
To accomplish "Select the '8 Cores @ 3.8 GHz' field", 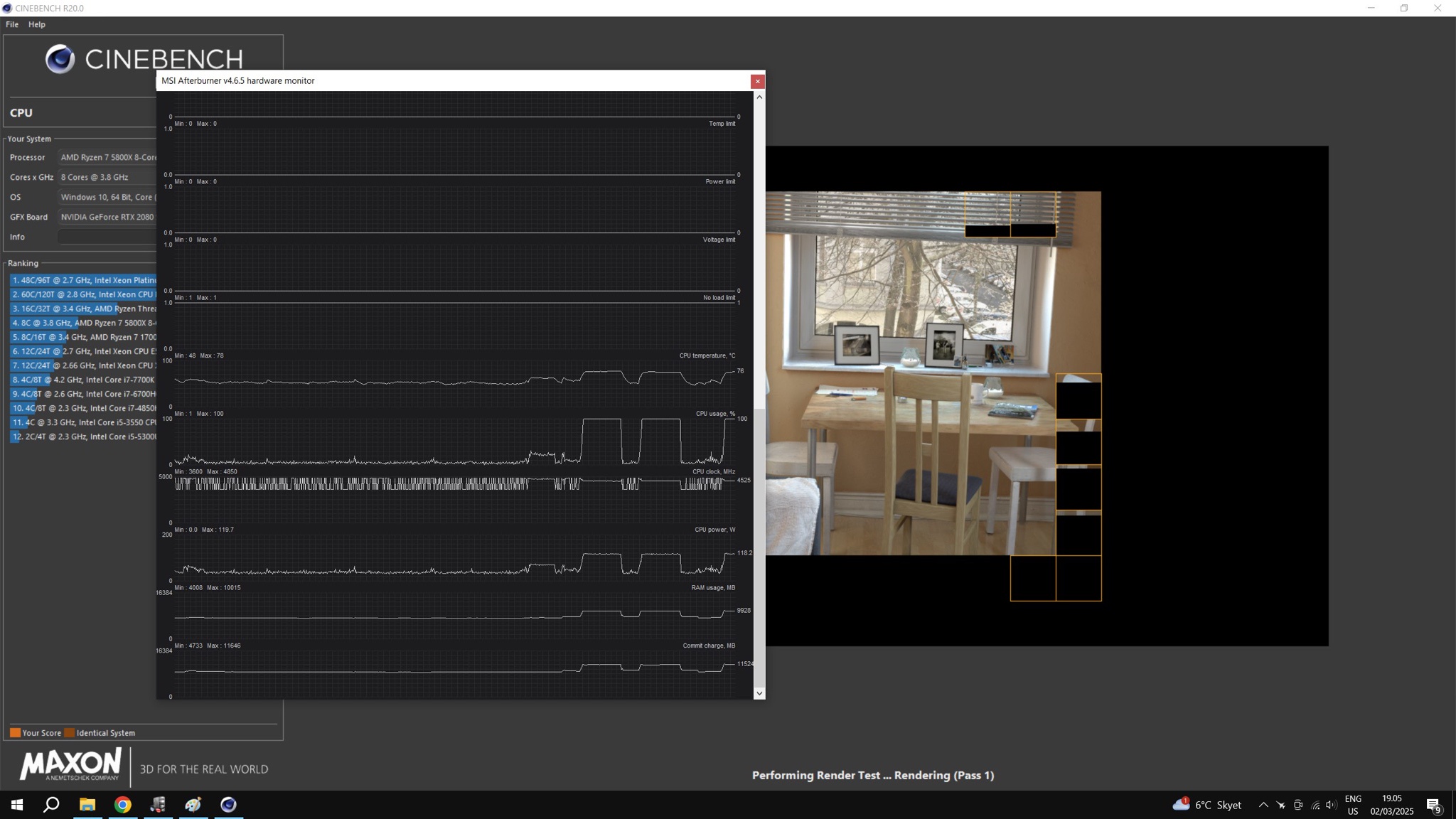I will coord(107,177).
